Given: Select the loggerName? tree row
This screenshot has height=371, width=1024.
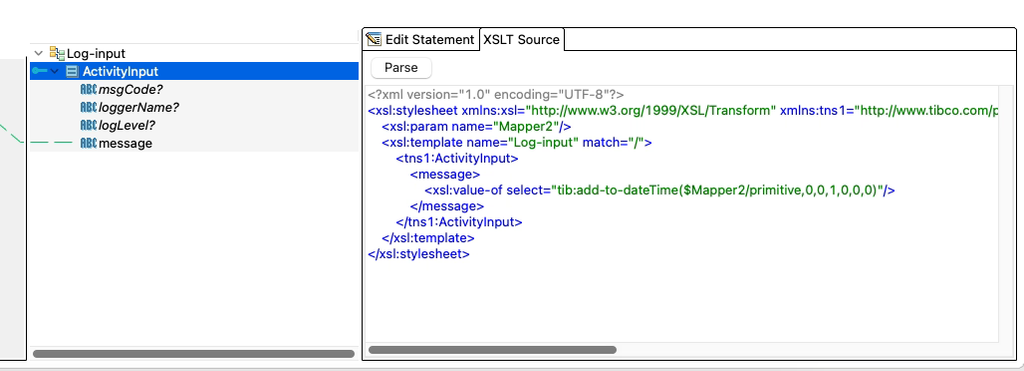Looking at the screenshot, I should [x=195, y=107].
